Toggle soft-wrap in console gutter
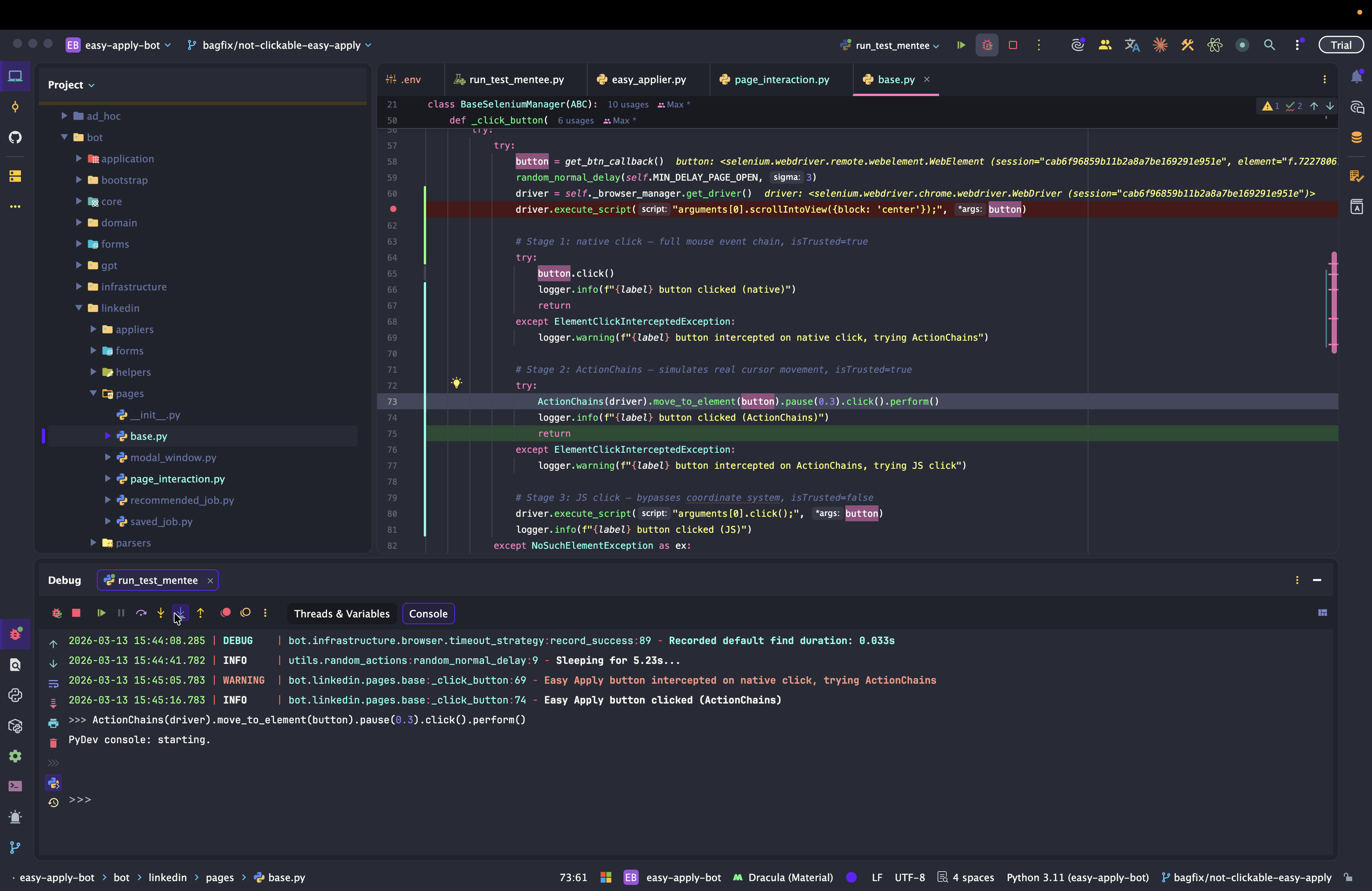The height and width of the screenshot is (891, 1372). (53, 684)
